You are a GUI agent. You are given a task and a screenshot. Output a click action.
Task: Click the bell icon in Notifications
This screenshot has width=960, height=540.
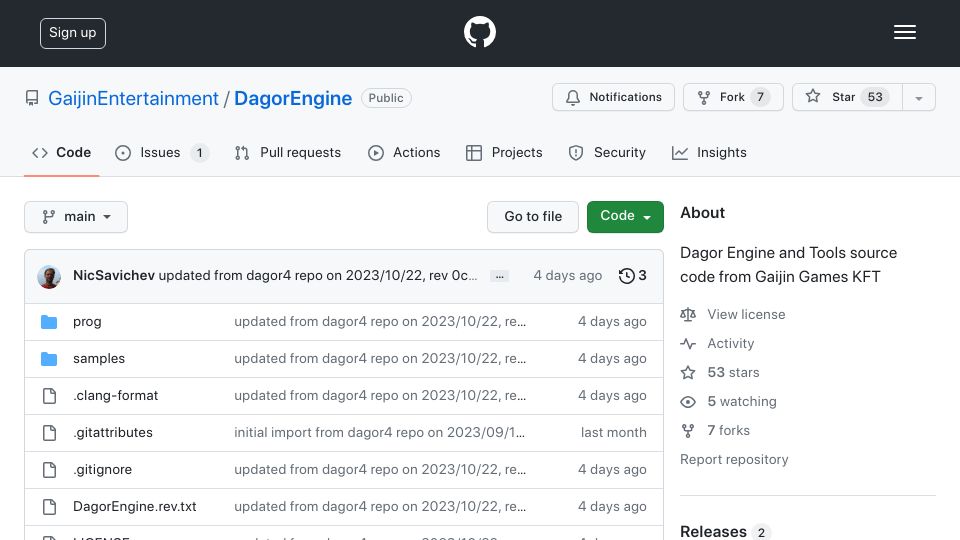(572, 97)
